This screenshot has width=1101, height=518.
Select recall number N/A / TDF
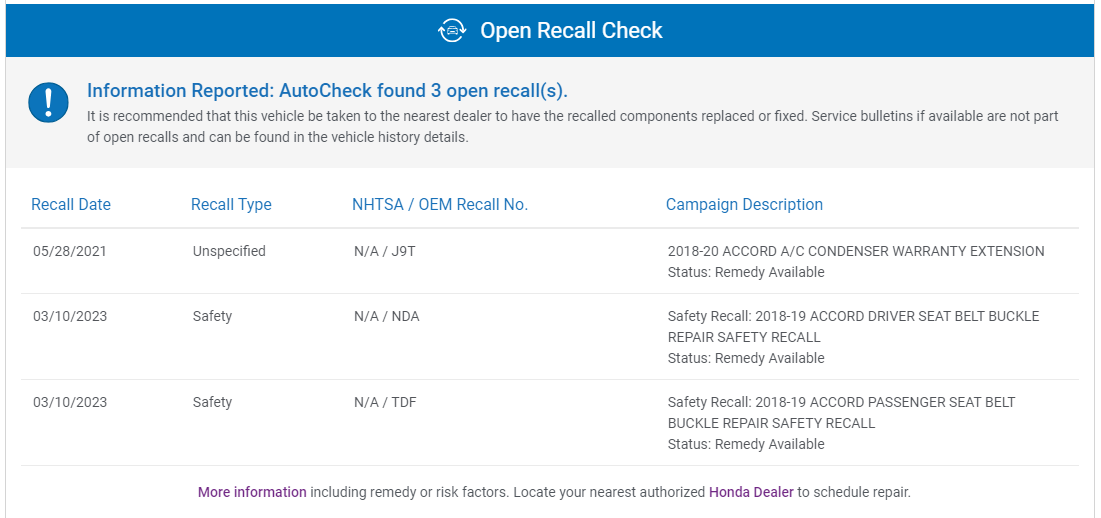[x=385, y=403]
